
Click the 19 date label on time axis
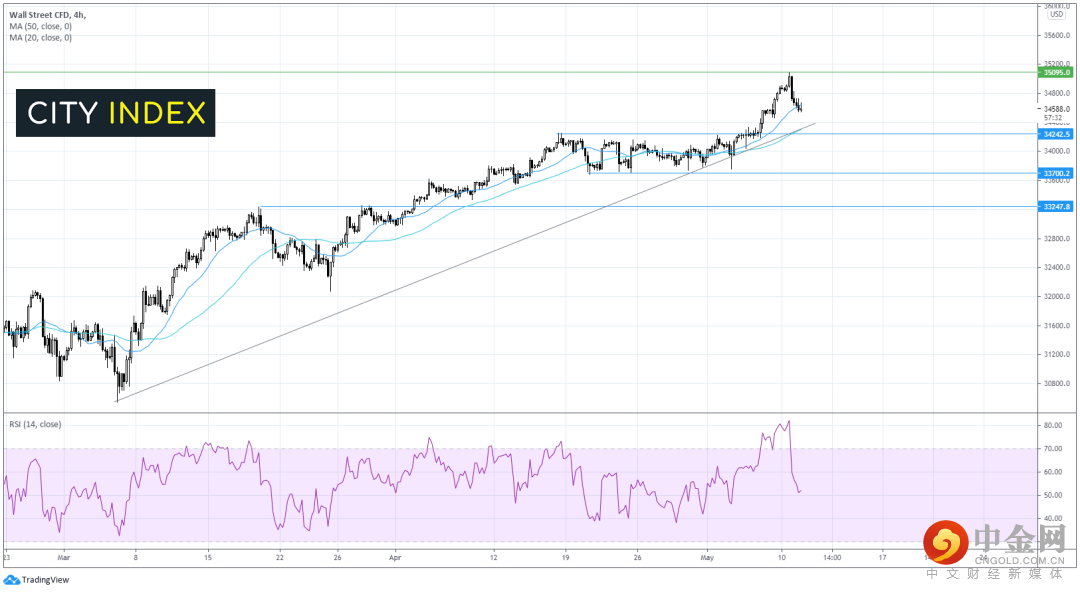[565, 558]
